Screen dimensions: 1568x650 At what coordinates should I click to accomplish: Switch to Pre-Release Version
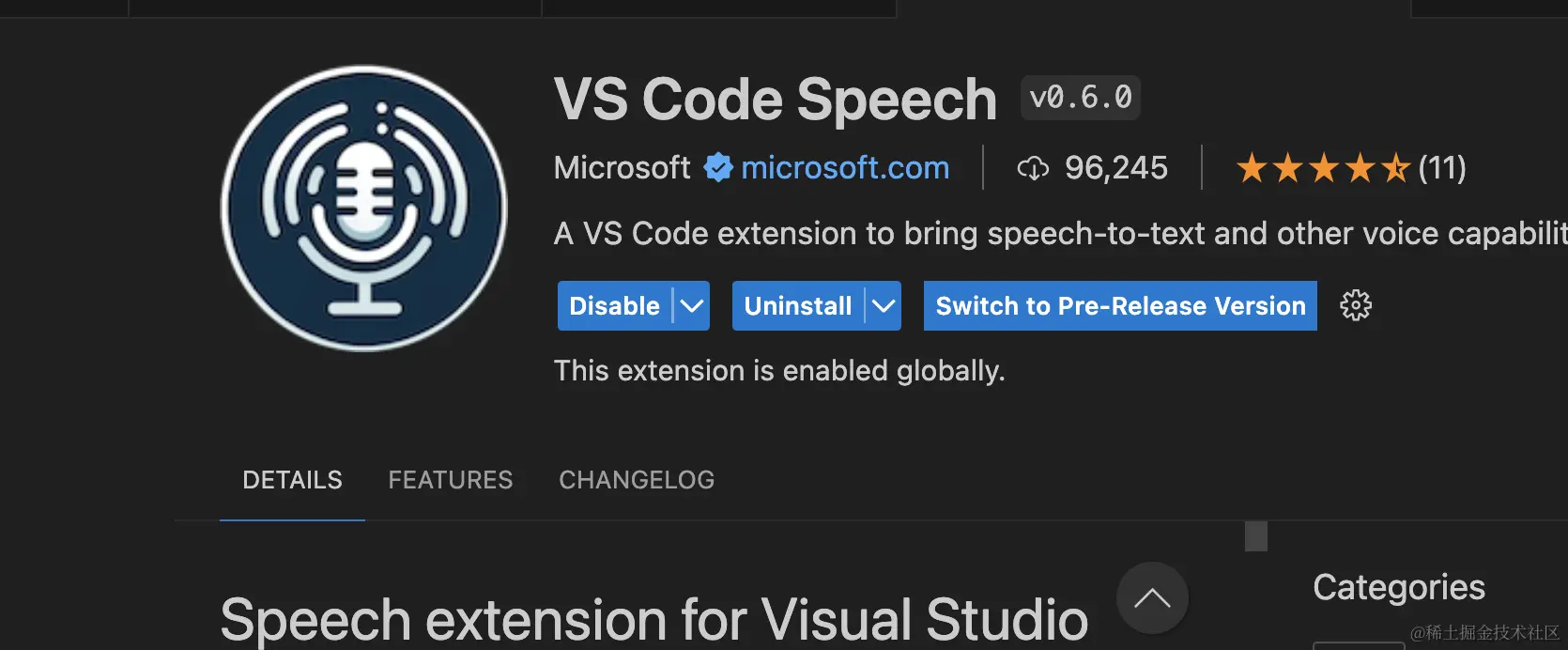click(x=1120, y=305)
